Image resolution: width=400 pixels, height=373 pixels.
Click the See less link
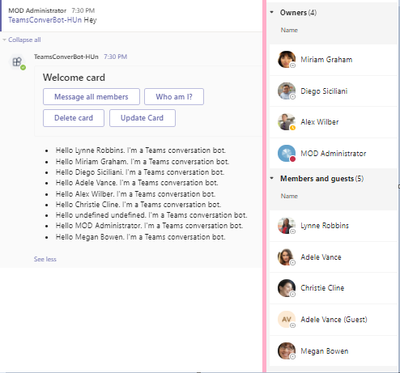pyautogui.click(x=45, y=259)
